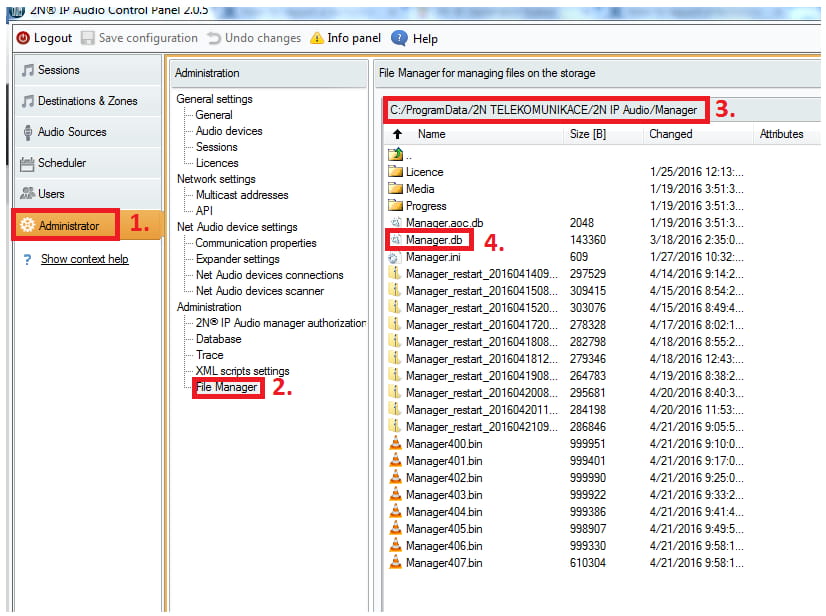Select Manager405.bin file name
Viewport: 826px width, 616px height.
[x=444, y=529]
